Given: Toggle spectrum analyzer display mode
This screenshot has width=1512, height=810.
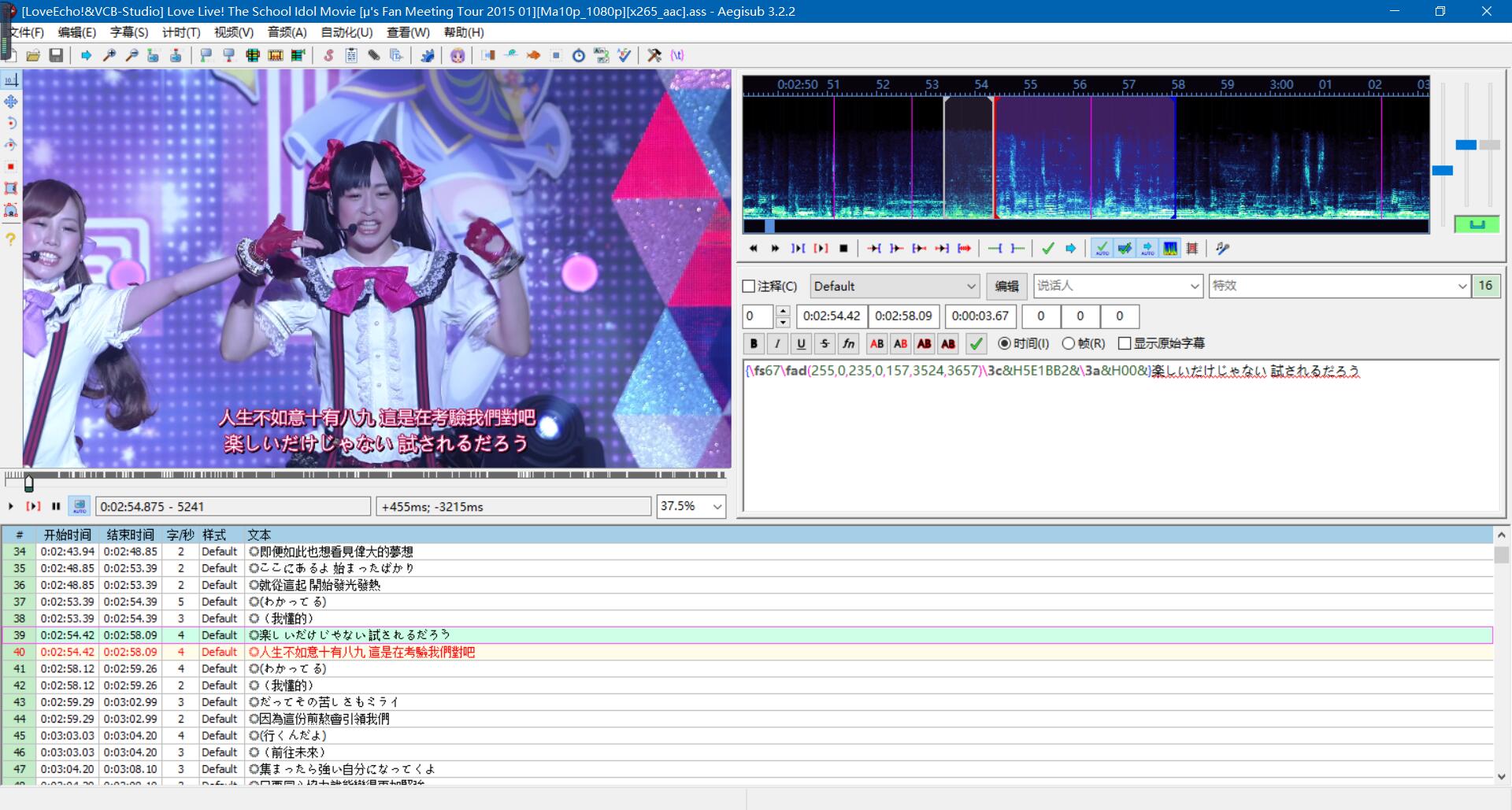Looking at the screenshot, I should tap(1170, 248).
